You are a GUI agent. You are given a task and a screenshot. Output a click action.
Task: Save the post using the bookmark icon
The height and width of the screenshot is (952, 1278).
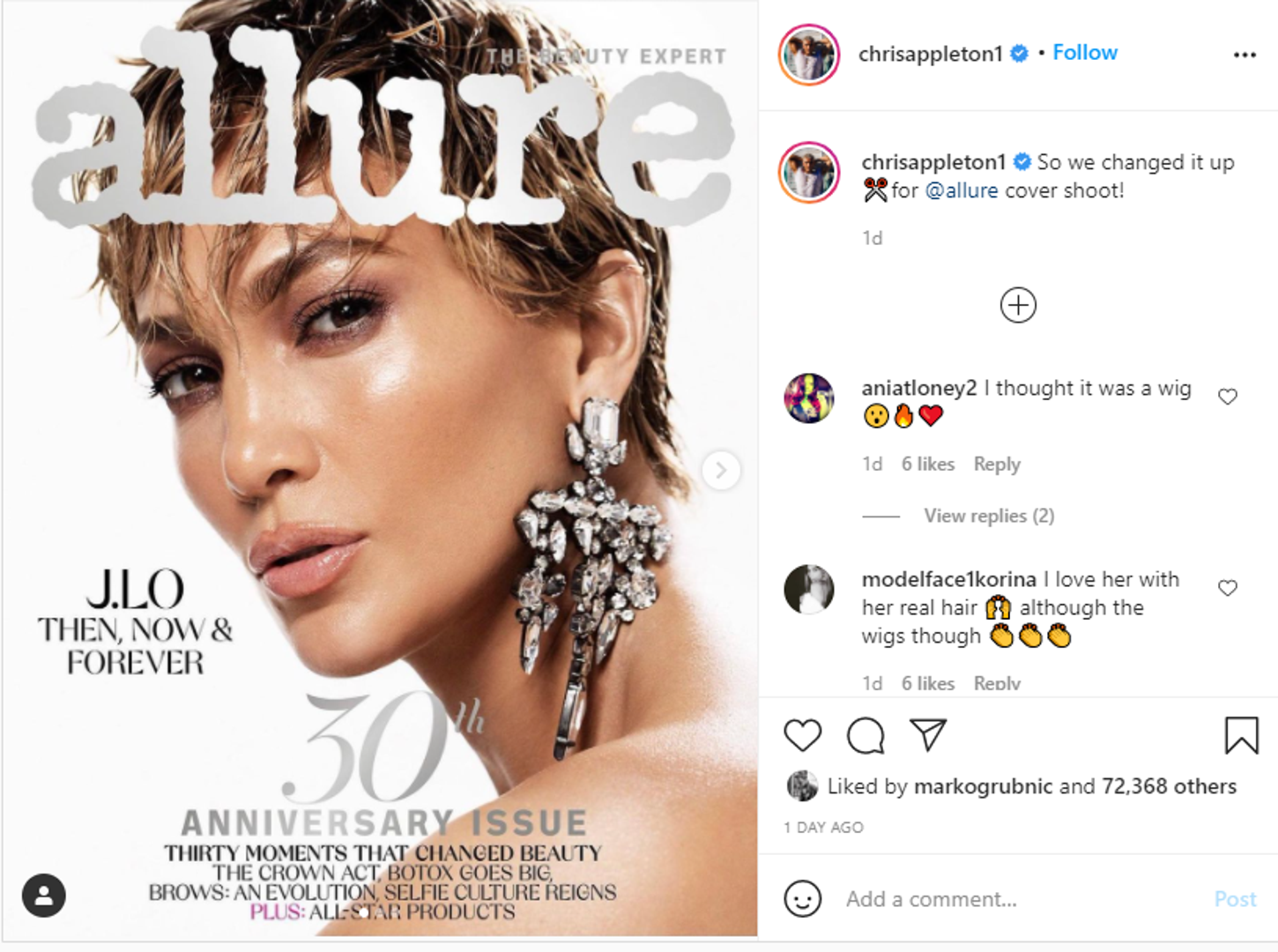click(x=1241, y=735)
